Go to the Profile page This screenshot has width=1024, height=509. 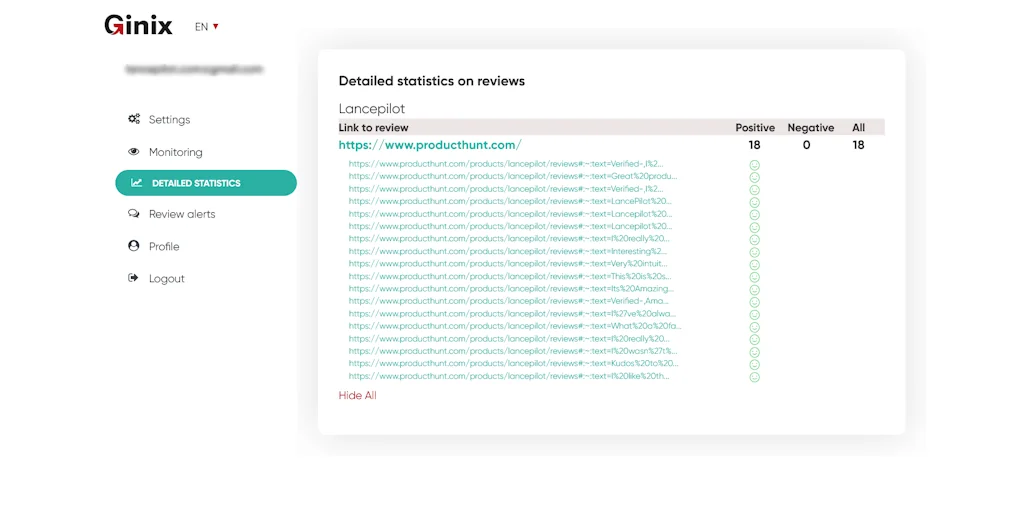tap(154, 246)
